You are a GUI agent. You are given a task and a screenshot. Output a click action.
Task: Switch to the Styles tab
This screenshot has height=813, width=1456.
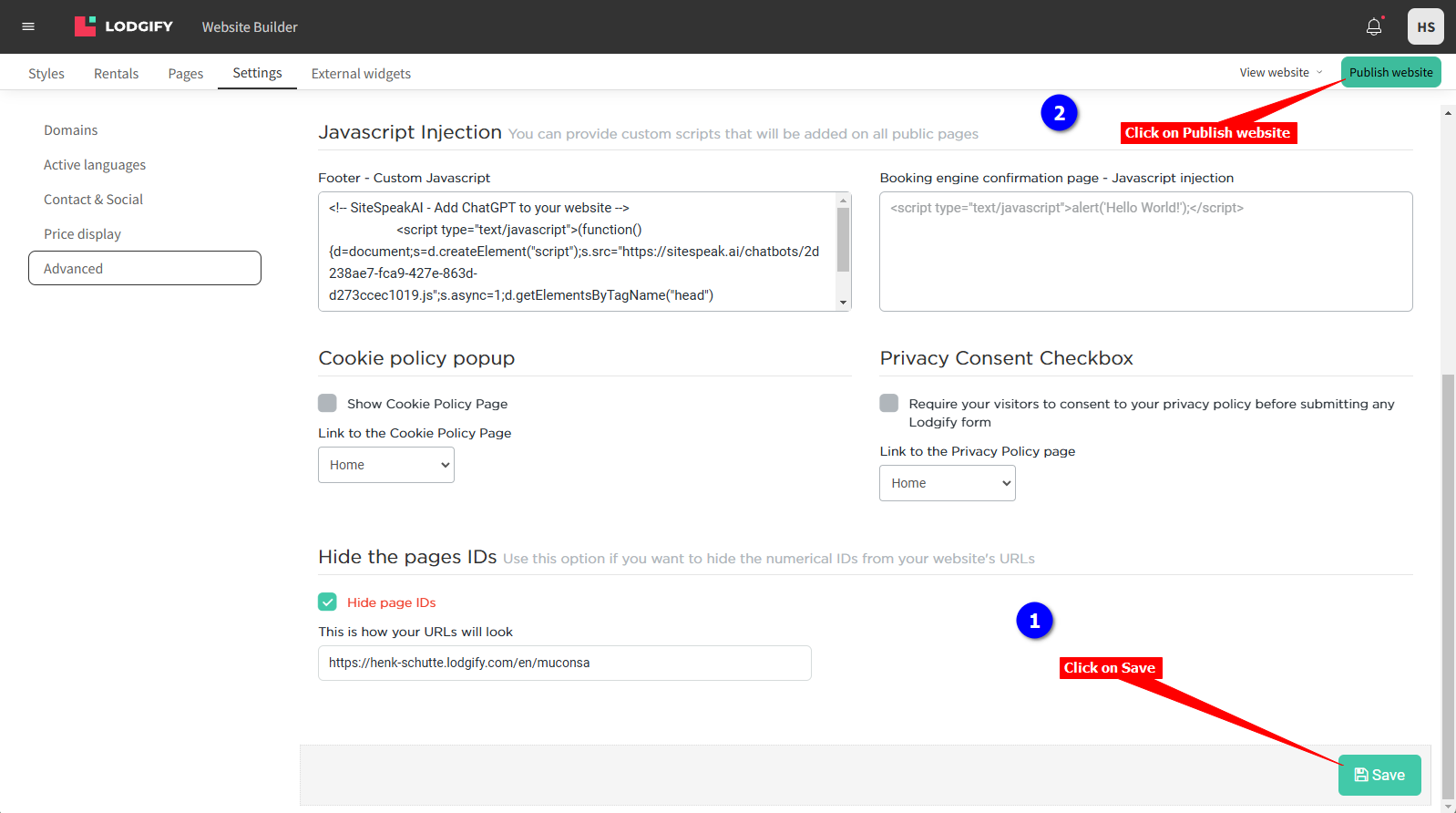[x=46, y=73]
